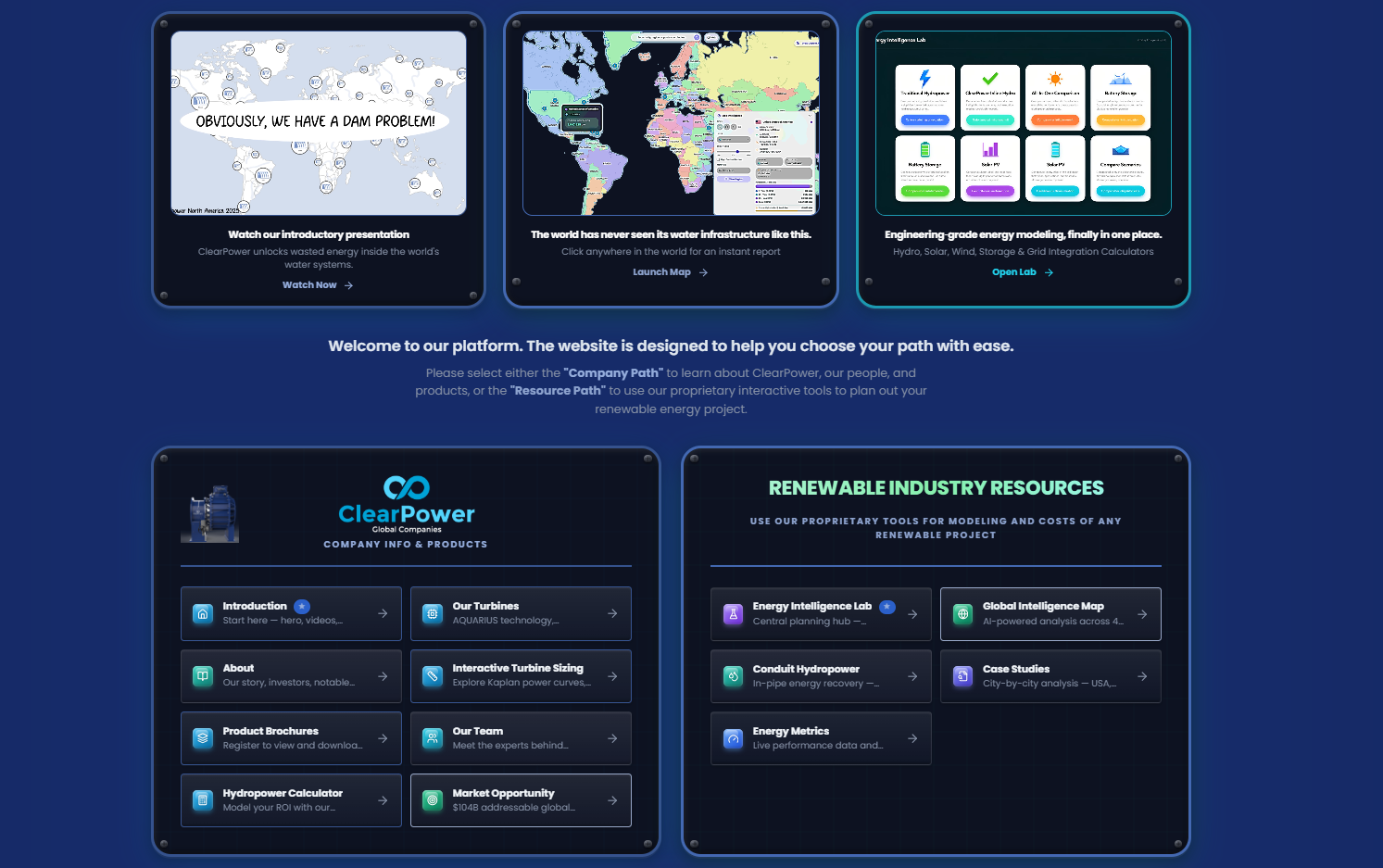This screenshot has width=1383, height=868.
Task: Click the Launch Map link
Action: (x=671, y=272)
